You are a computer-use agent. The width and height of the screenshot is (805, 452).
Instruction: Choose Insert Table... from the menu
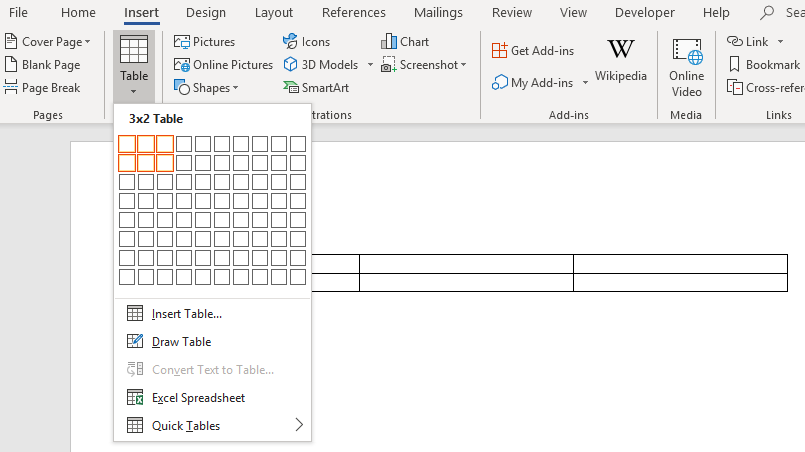[x=213, y=314]
